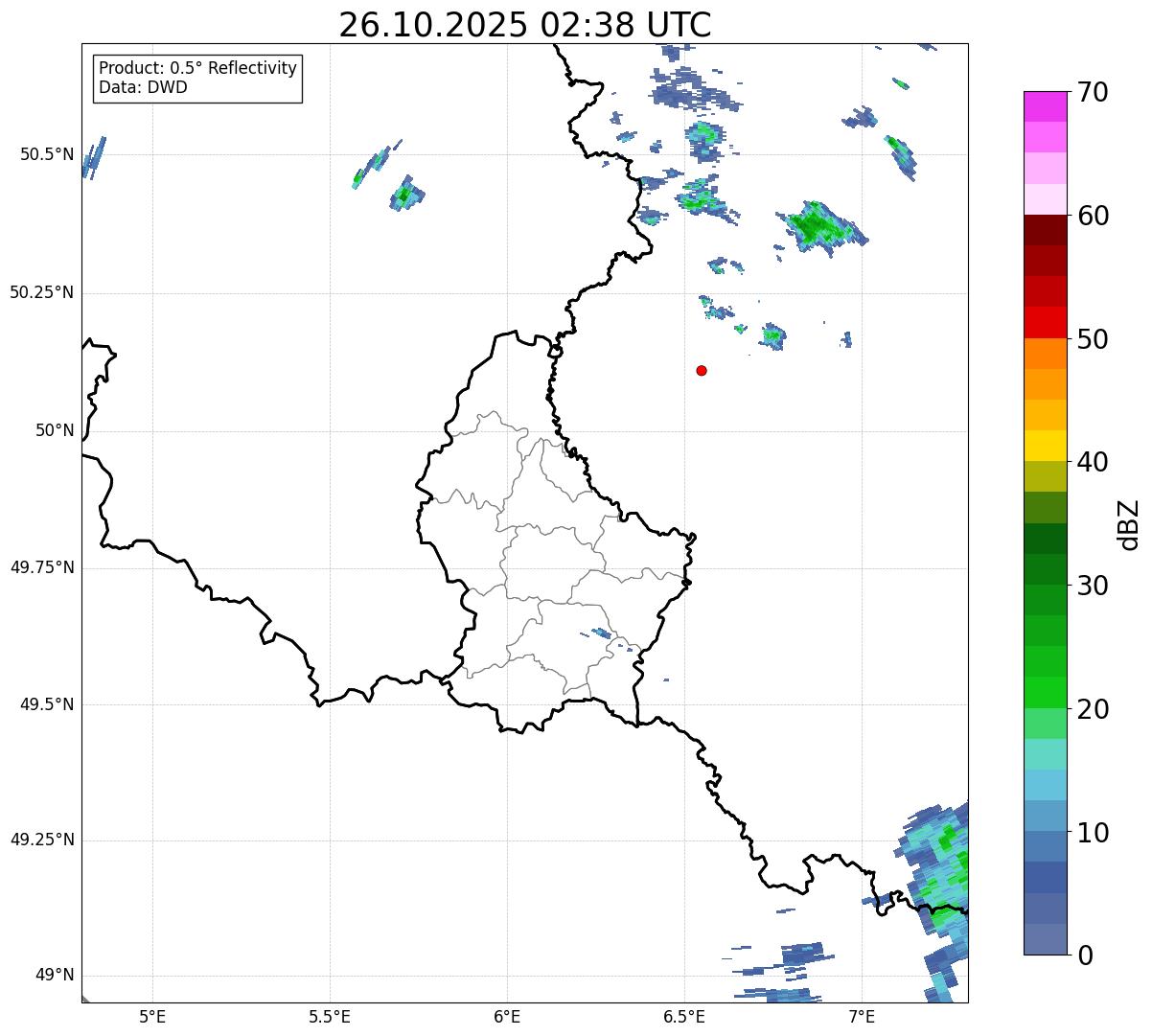Image resolution: width=1152 pixels, height=1036 pixels.
Task: Click the red location marker dot
Action: [x=702, y=370]
